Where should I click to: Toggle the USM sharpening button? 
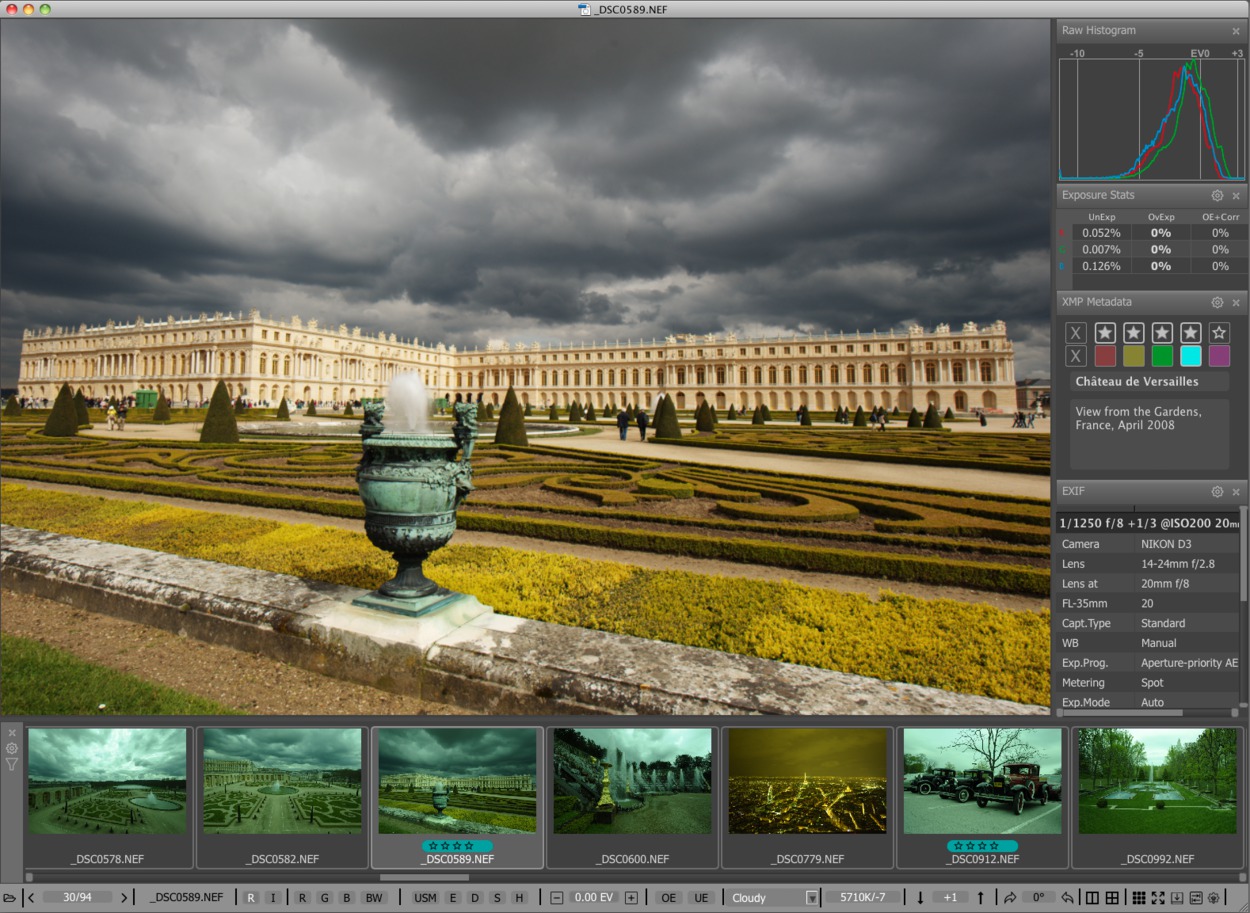point(425,898)
